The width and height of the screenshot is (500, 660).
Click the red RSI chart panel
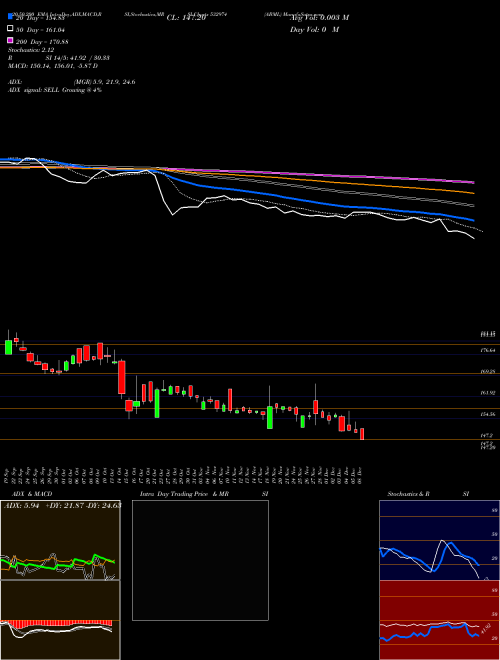439,620
